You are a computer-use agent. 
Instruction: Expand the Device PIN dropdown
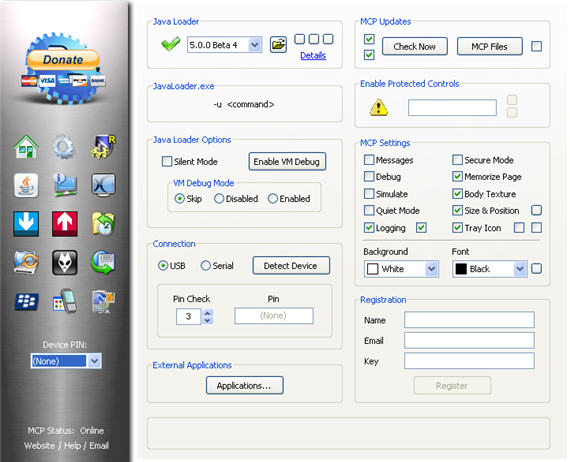click(x=94, y=361)
